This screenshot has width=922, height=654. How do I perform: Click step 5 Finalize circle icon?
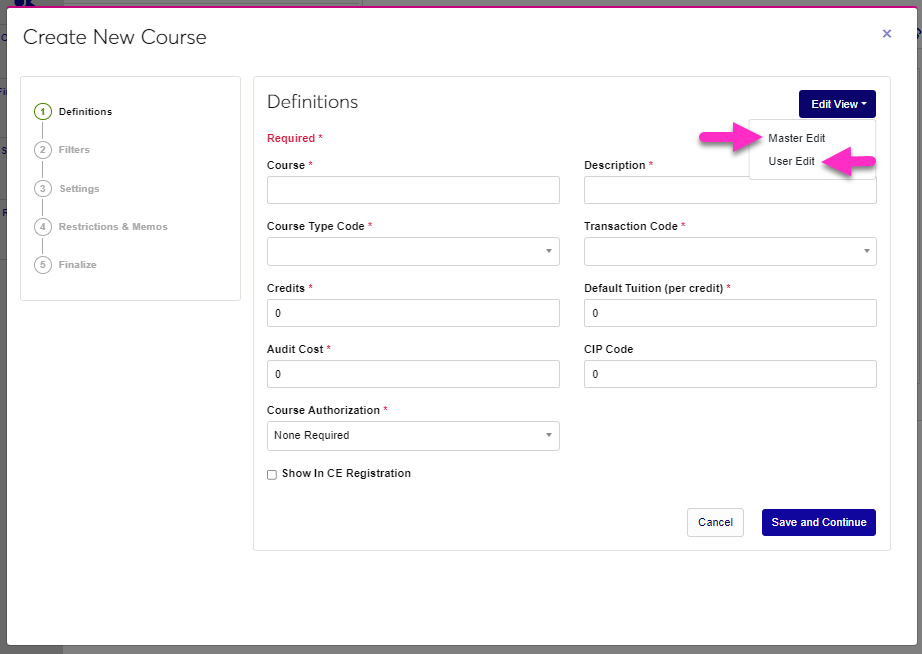click(x=43, y=265)
